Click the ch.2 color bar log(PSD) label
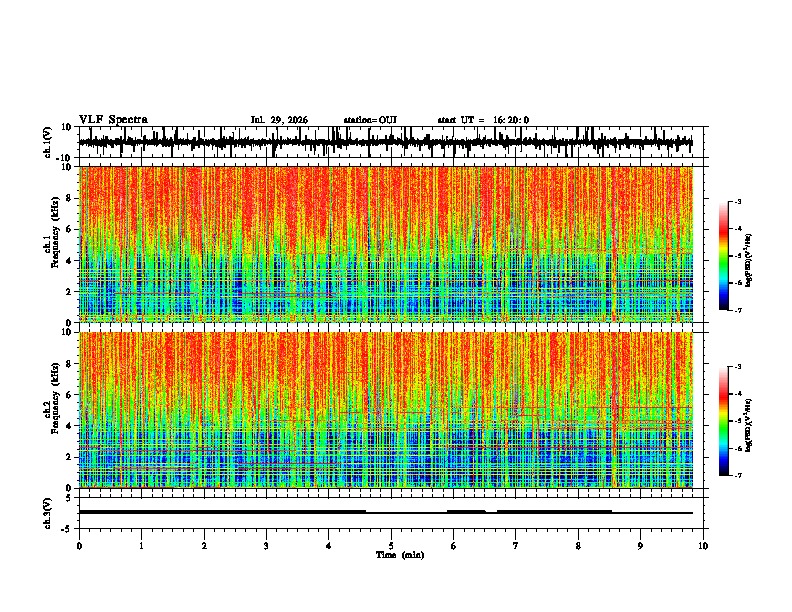 [749, 426]
